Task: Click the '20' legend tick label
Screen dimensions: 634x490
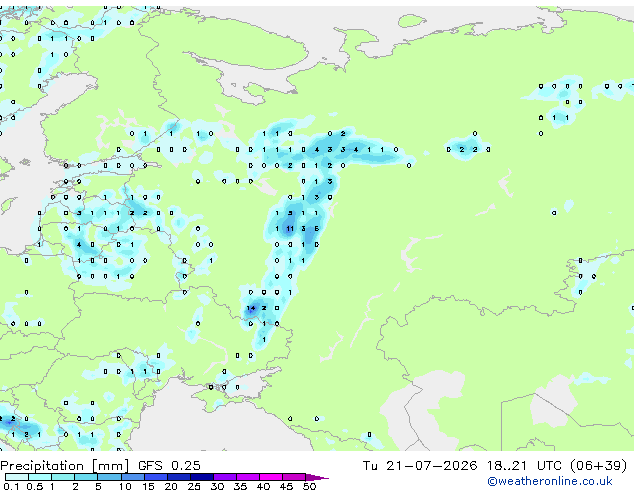Action: pyautogui.click(x=171, y=486)
